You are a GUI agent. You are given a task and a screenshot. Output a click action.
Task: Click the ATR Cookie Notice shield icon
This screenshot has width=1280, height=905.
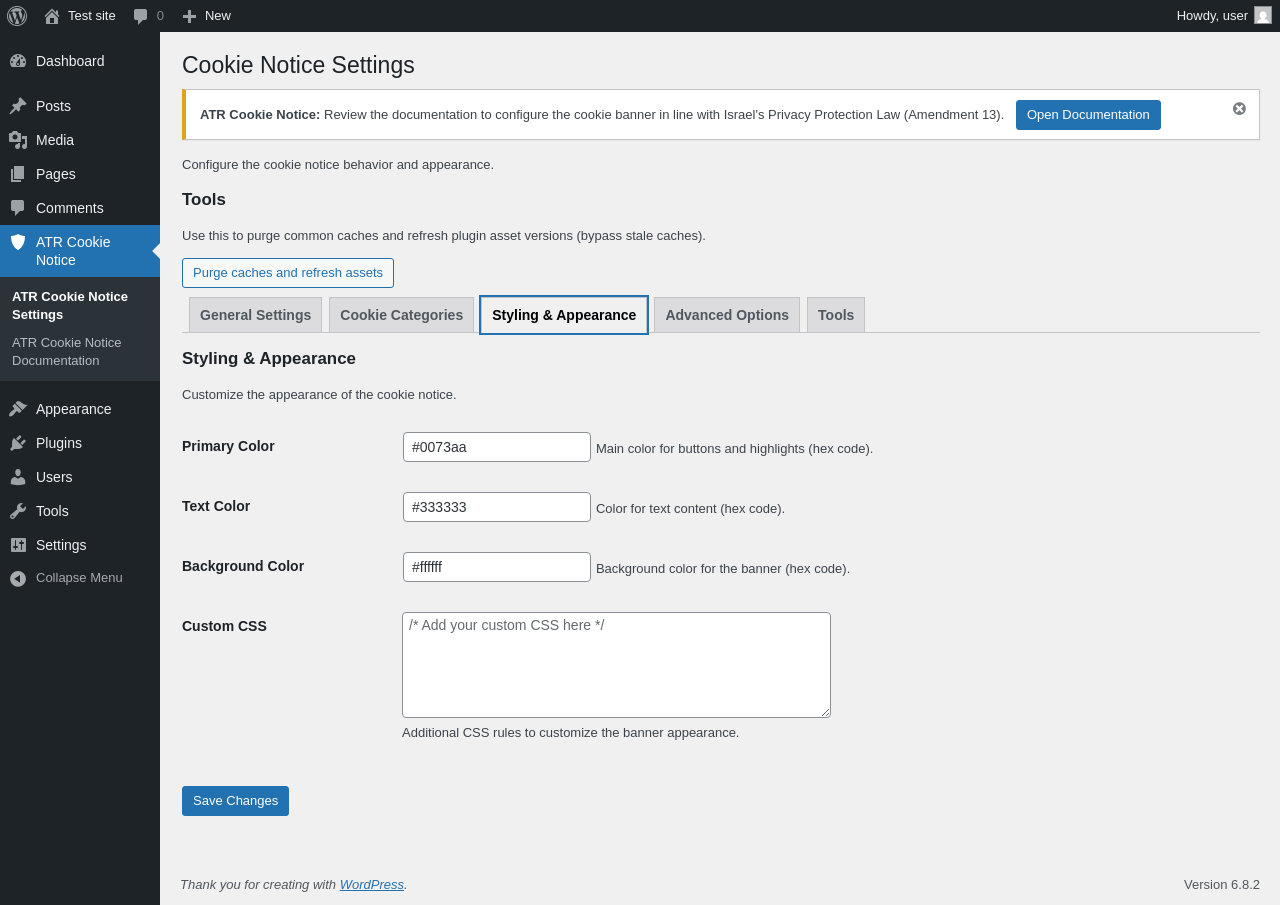[x=18, y=242]
